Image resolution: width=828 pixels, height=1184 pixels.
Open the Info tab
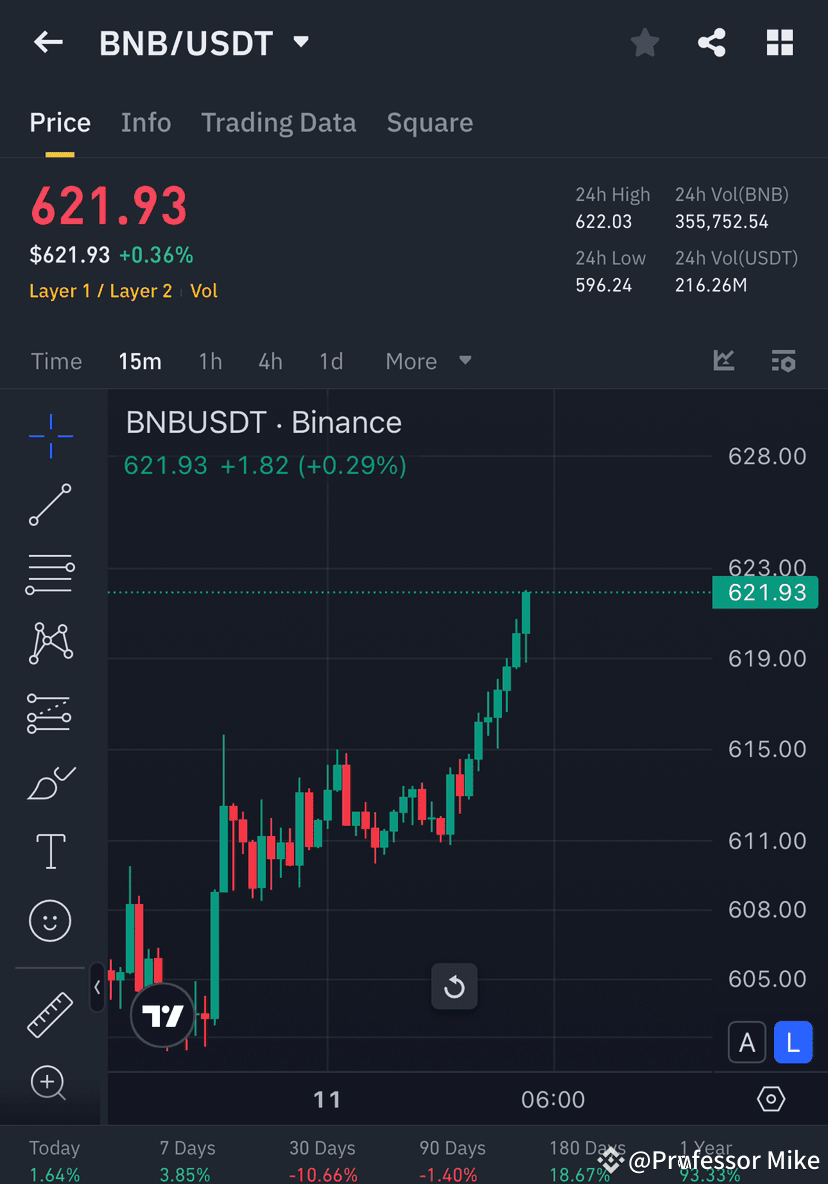[146, 122]
